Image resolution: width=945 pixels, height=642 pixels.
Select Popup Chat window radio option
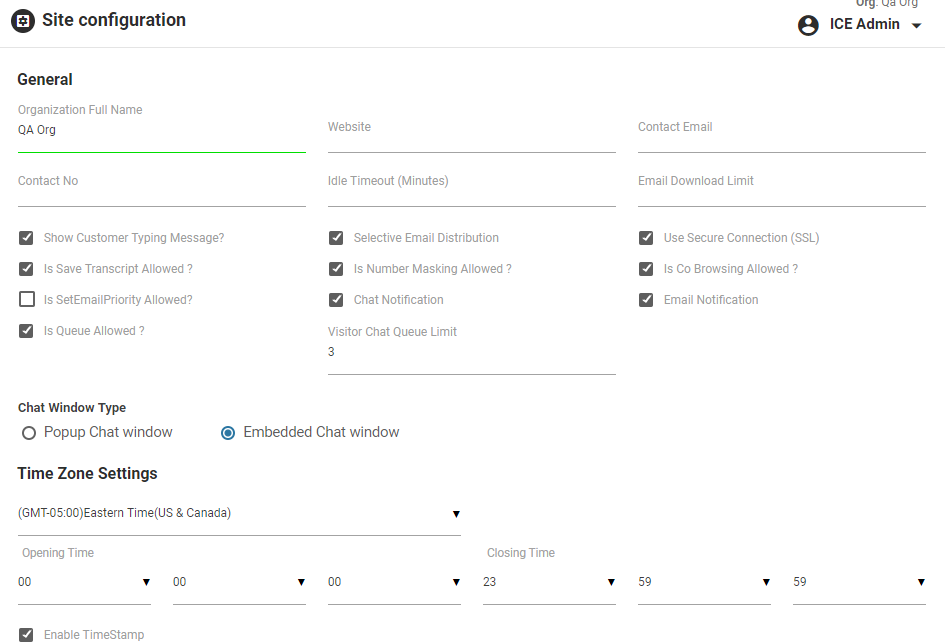tap(29, 433)
